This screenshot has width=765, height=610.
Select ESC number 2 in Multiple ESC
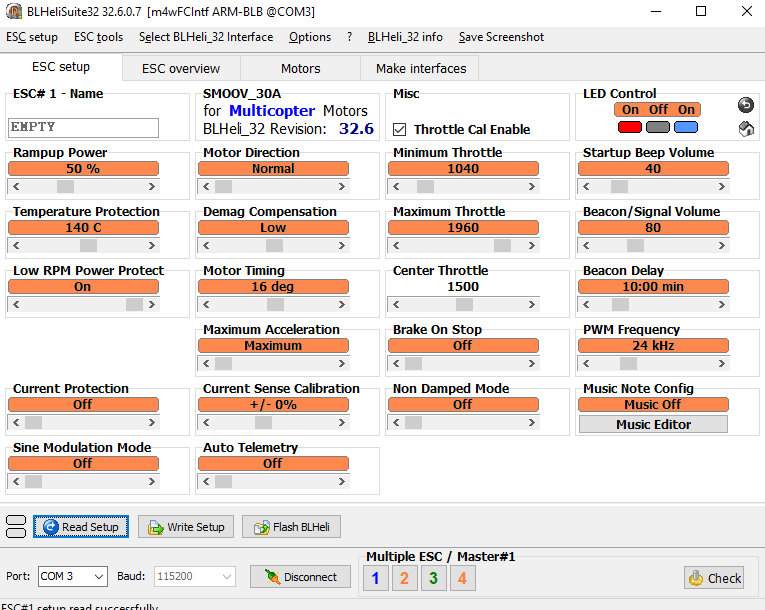point(404,578)
